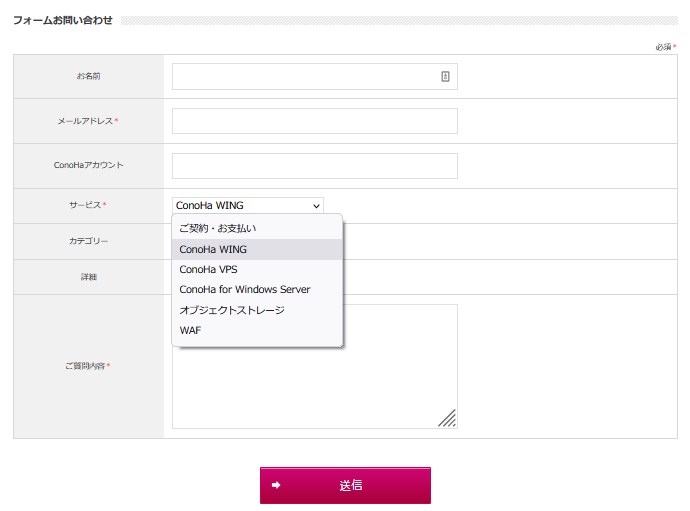Select ご契約・お支払い from the service list
This screenshot has height=511, width=690.
tap(257, 228)
